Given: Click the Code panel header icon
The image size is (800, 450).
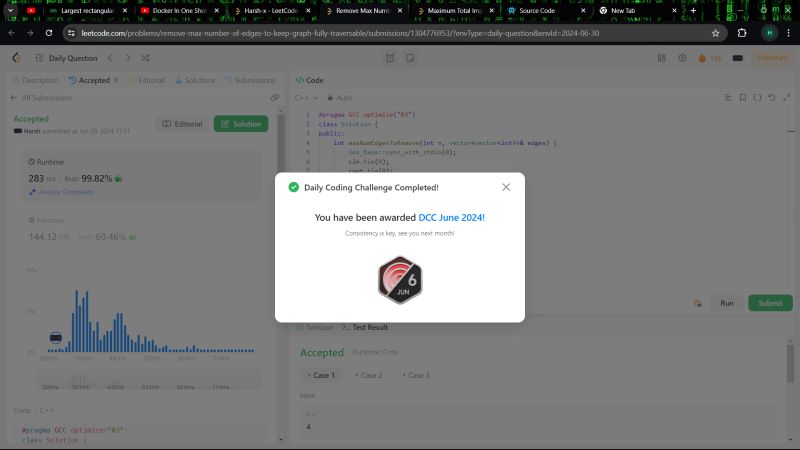Looking at the screenshot, I should click(300, 80).
